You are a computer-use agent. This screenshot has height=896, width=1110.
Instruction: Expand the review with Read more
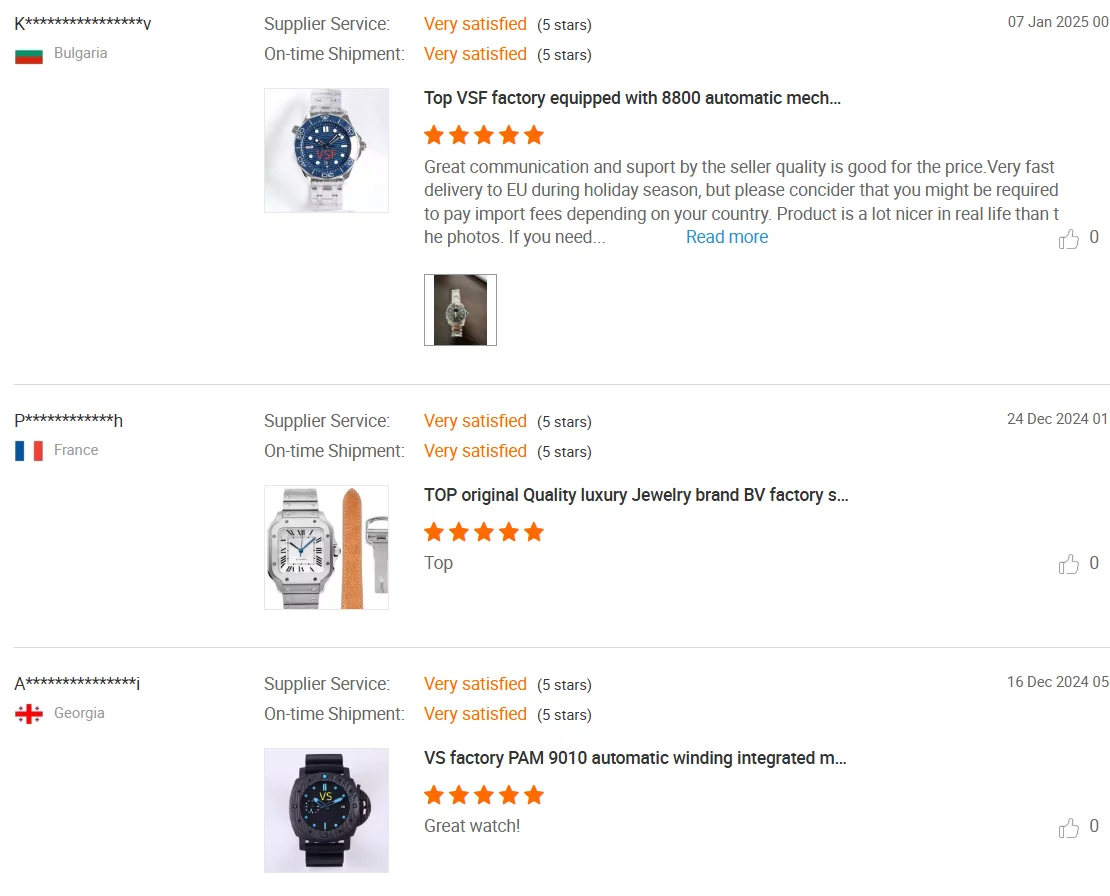pos(727,237)
